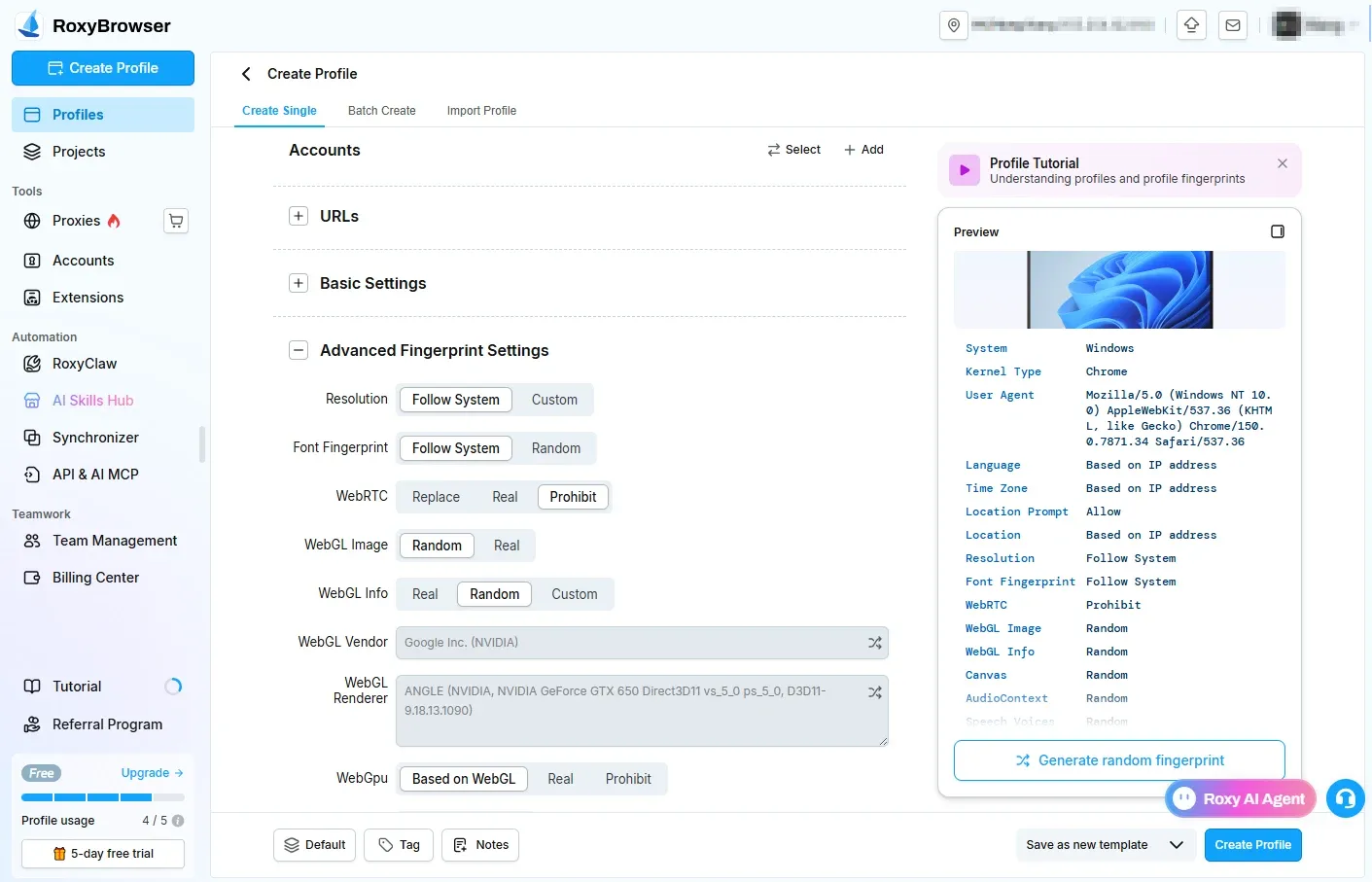Switch to the Import Profile tab

pyautogui.click(x=481, y=111)
